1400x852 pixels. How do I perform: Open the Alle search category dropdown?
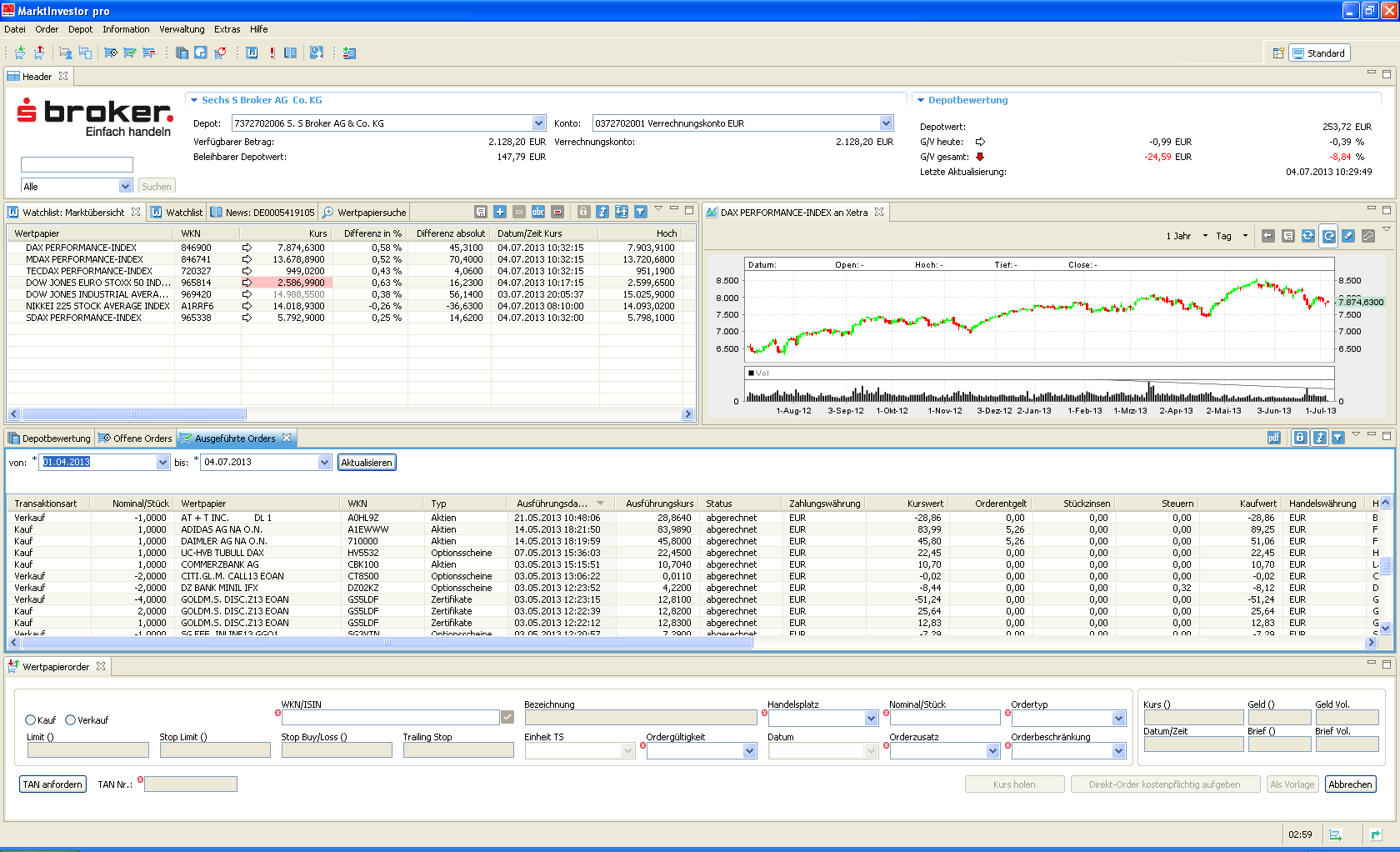[x=125, y=186]
